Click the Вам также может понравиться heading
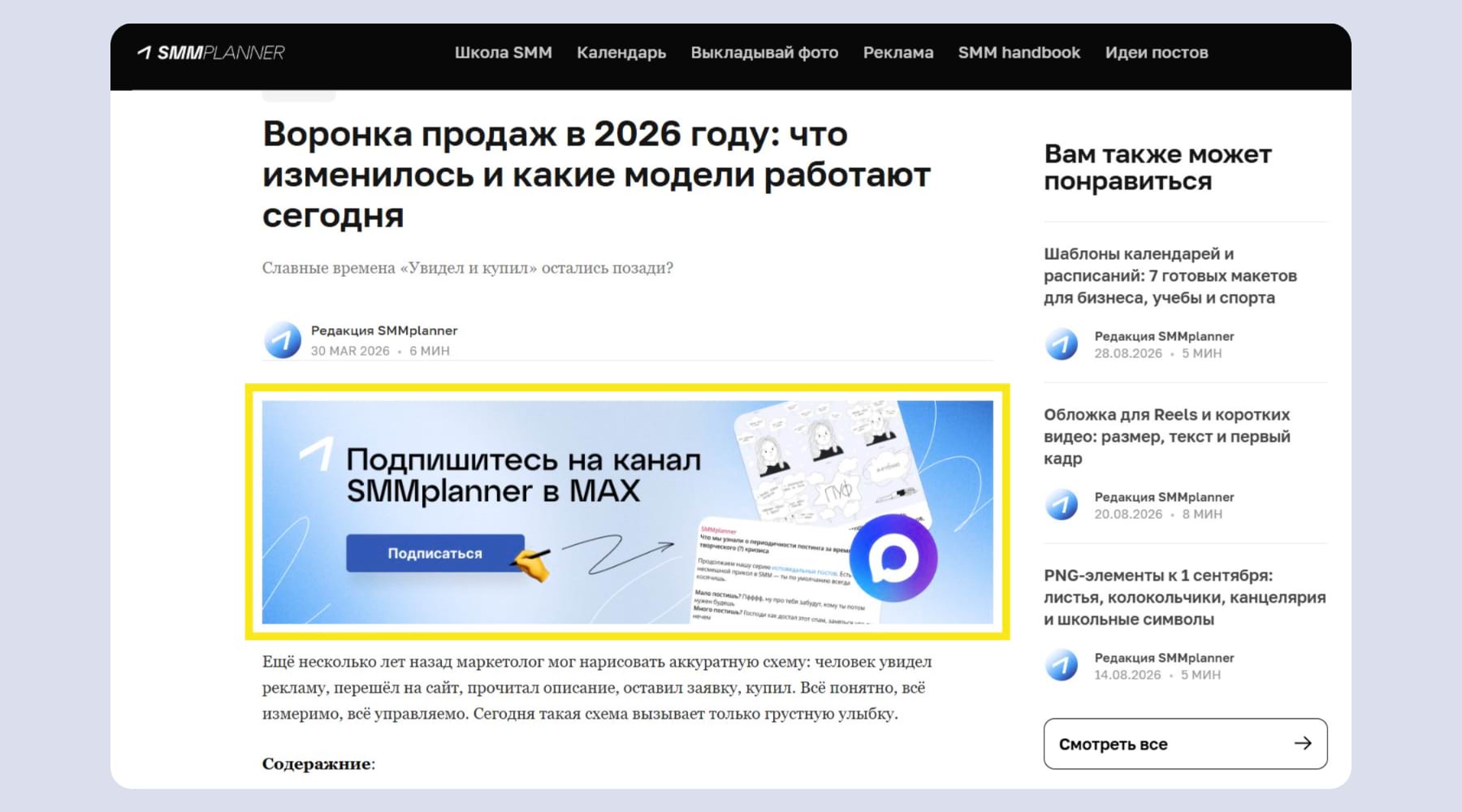This screenshot has height=812, width=1462. tap(1157, 167)
